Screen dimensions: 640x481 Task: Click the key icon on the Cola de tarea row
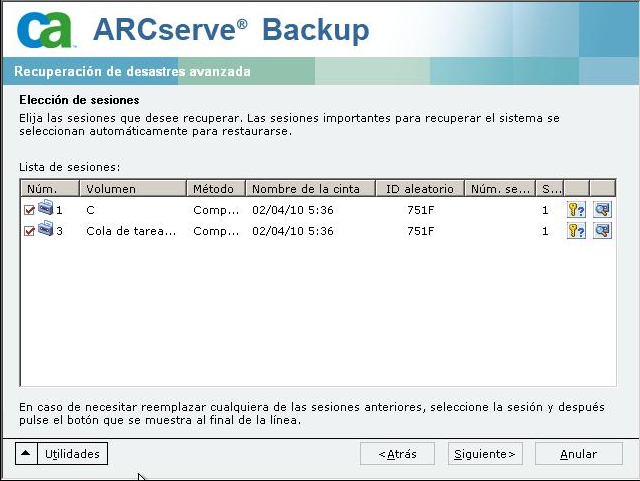pos(576,231)
